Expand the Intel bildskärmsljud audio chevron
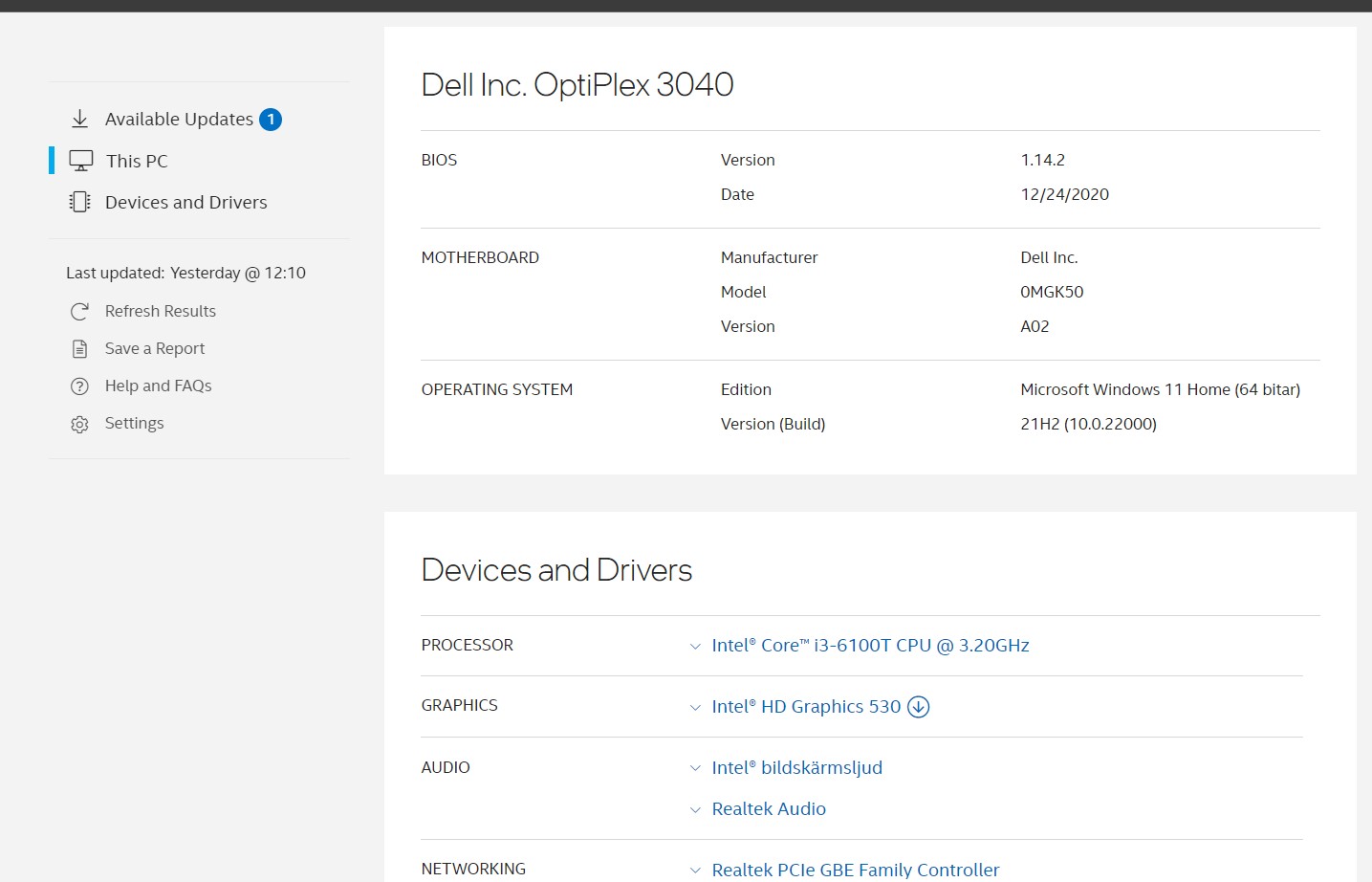This screenshot has width=1372, height=882. pyautogui.click(x=695, y=768)
